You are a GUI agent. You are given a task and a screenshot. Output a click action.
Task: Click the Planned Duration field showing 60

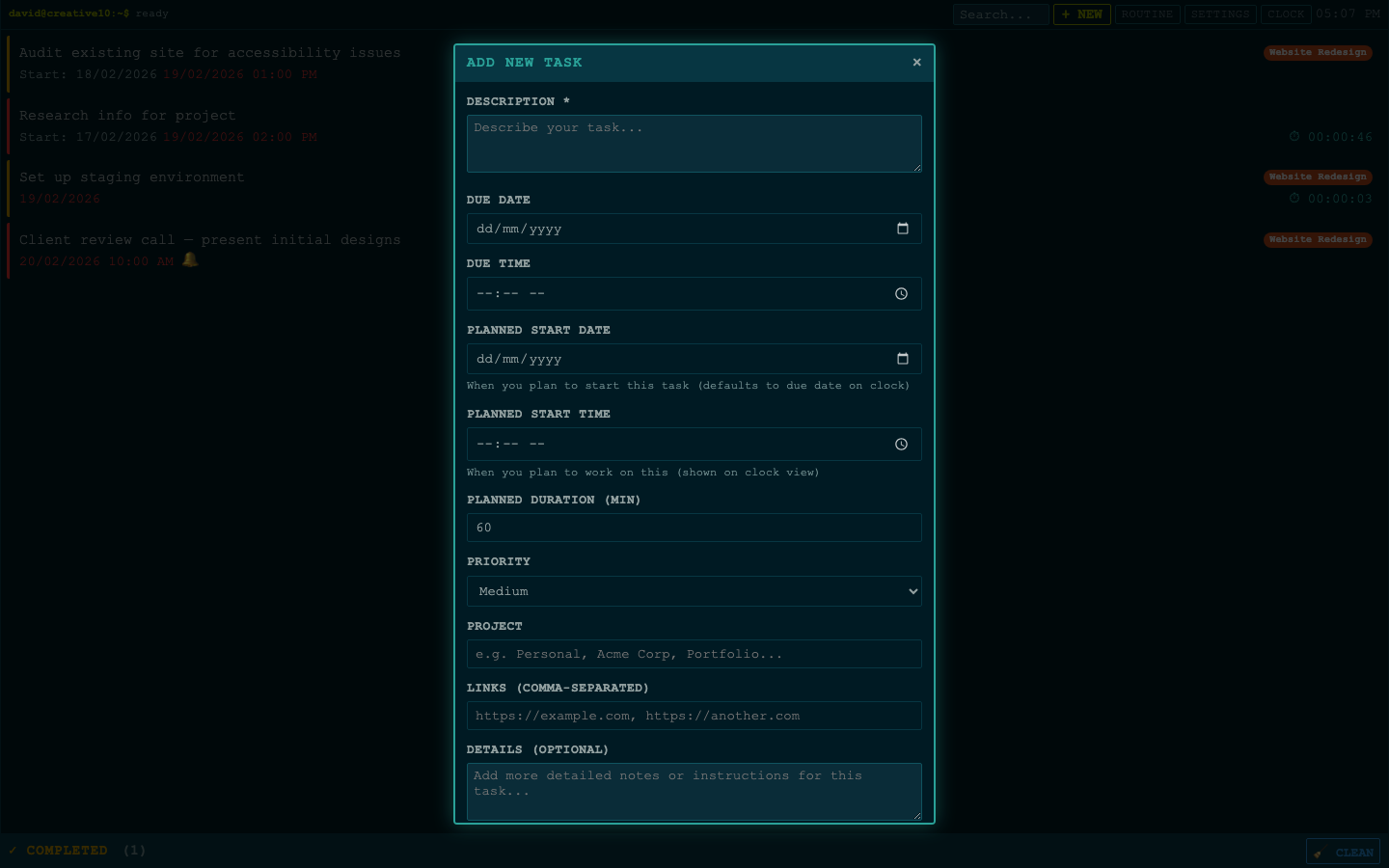point(694,528)
